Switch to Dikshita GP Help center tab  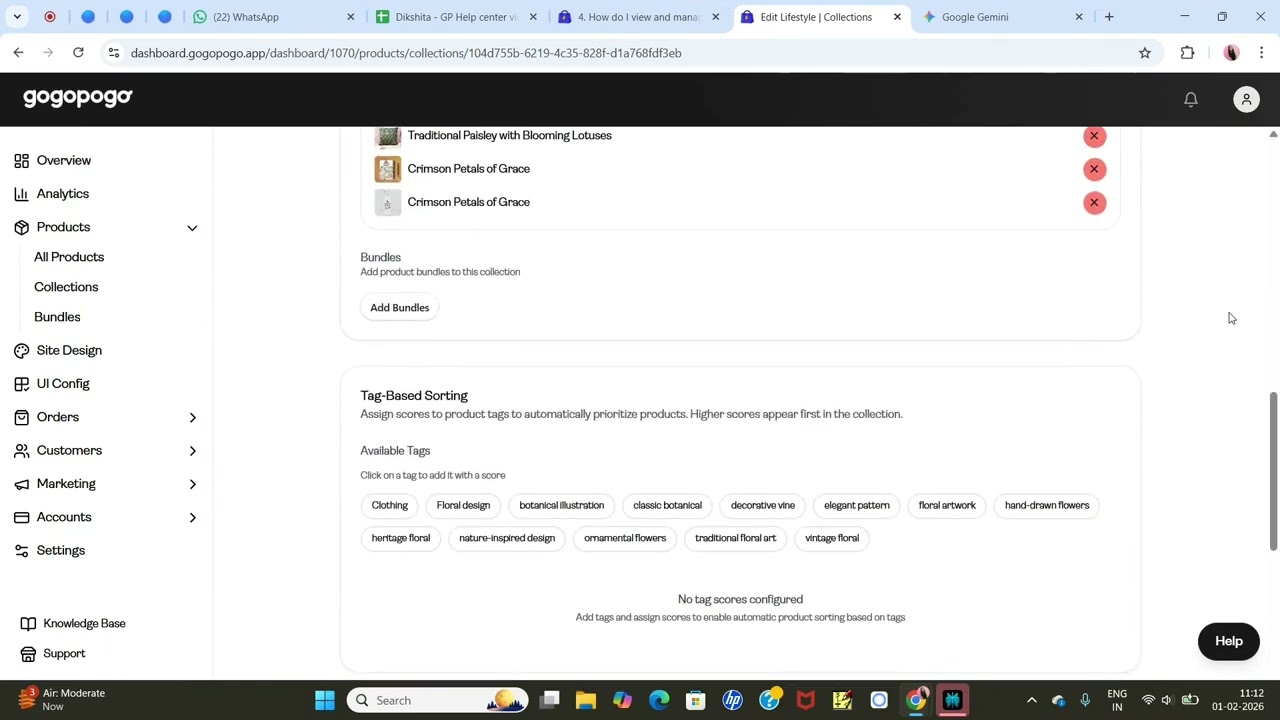(455, 17)
